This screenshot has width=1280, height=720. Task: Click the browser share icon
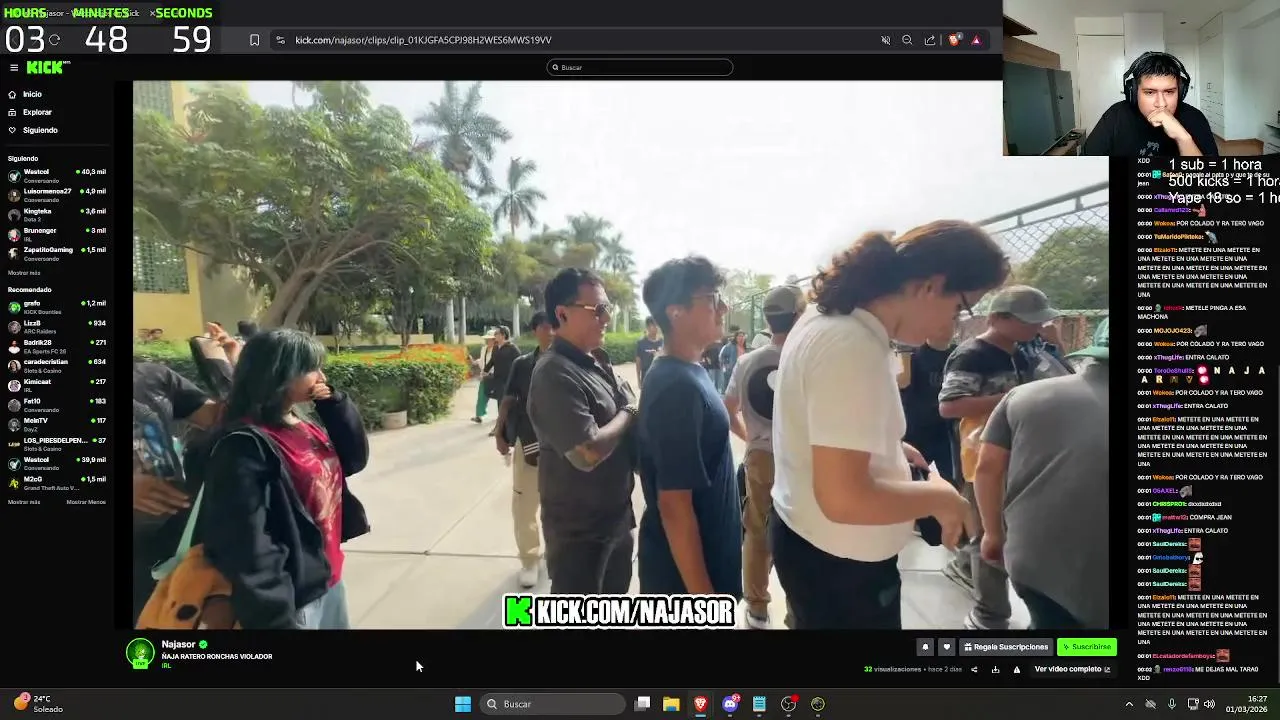tap(930, 40)
